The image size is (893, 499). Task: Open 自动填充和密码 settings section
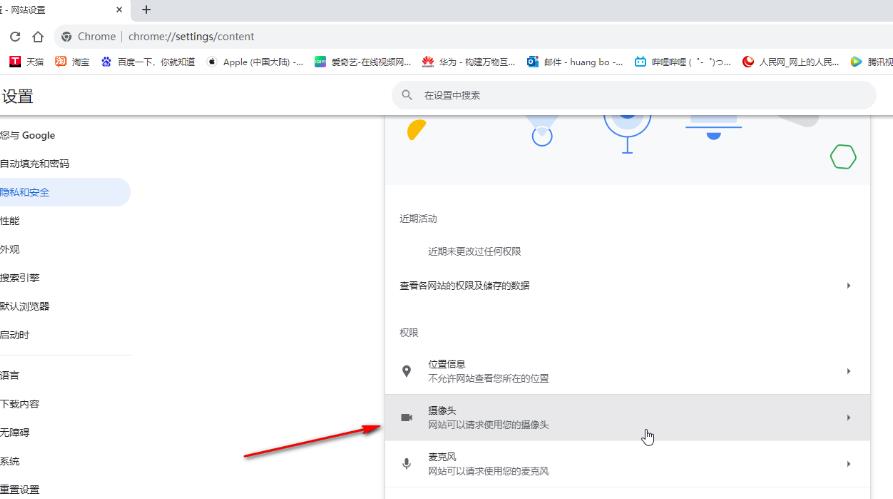tap(35, 163)
